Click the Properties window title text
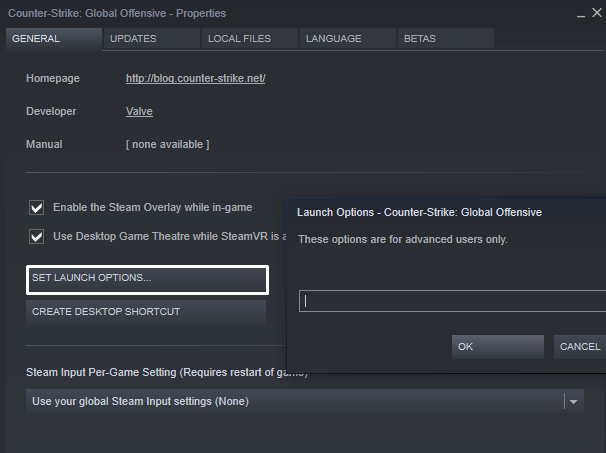The width and height of the screenshot is (606, 453). pyautogui.click(x=117, y=13)
